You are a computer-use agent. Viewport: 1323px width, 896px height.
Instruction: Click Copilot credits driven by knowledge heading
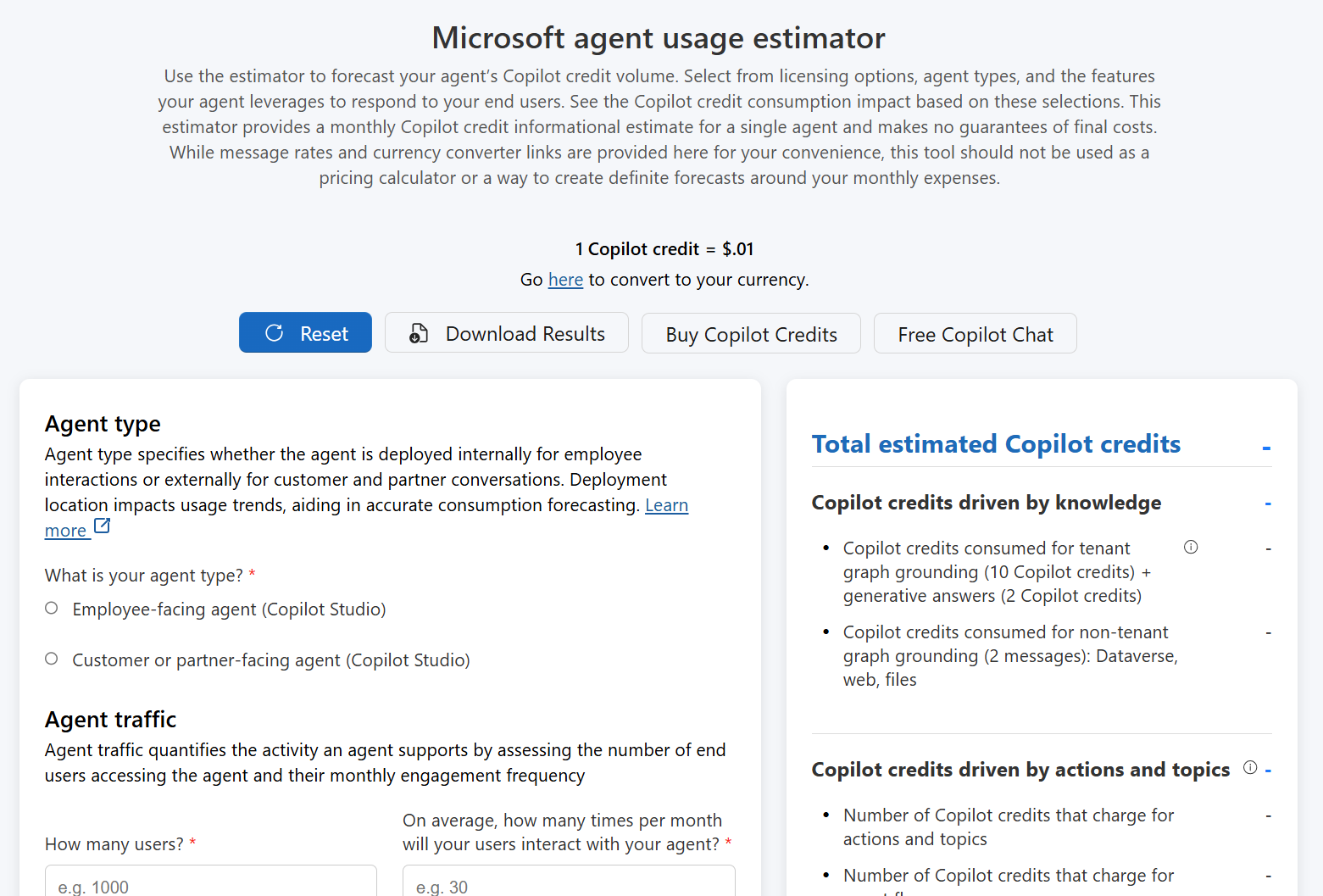(x=986, y=503)
